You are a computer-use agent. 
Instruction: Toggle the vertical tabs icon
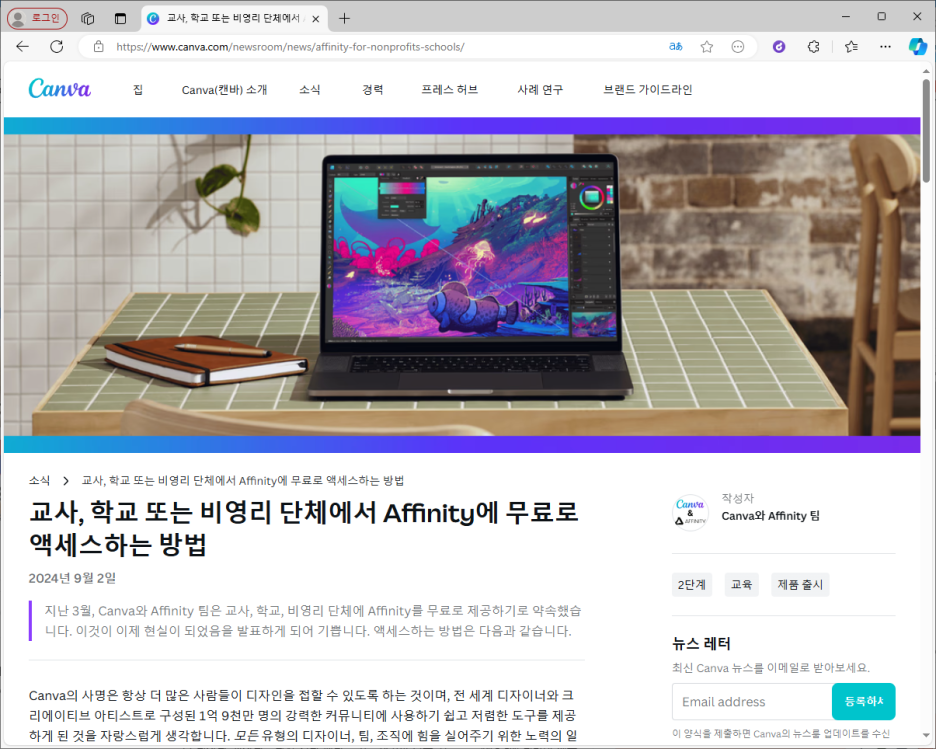pos(121,19)
